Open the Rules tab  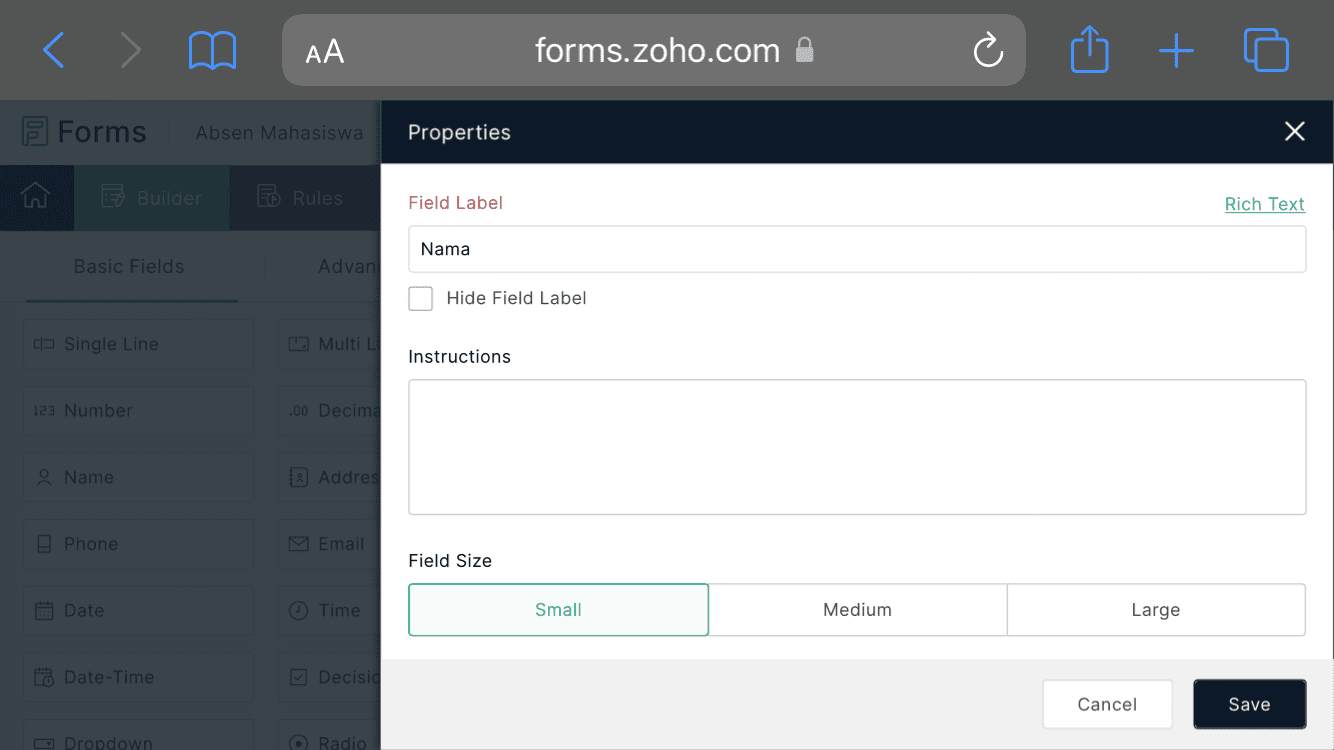pos(300,198)
